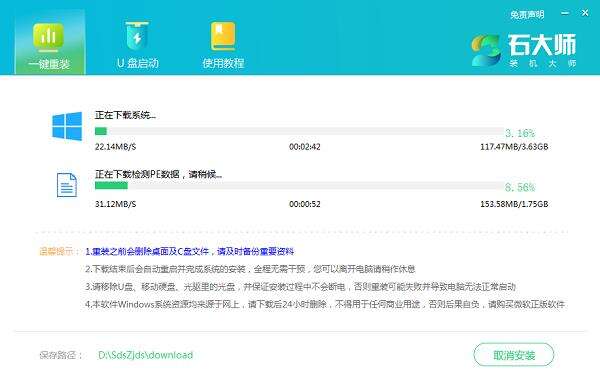Click the system download progress bar
The width and height of the screenshot is (600, 378).
[x=299, y=131]
